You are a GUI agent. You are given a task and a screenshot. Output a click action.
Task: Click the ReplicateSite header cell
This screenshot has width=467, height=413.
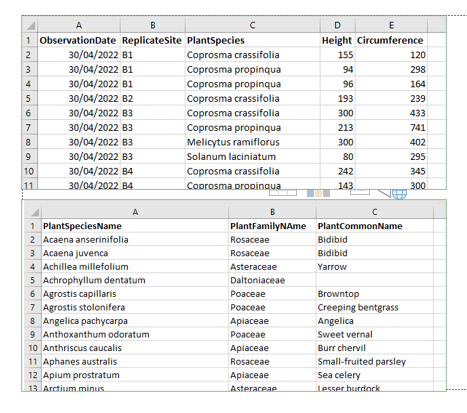pos(153,40)
